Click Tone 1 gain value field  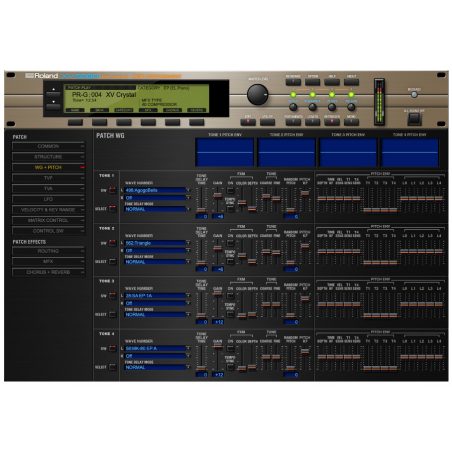[x=218, y=217]
